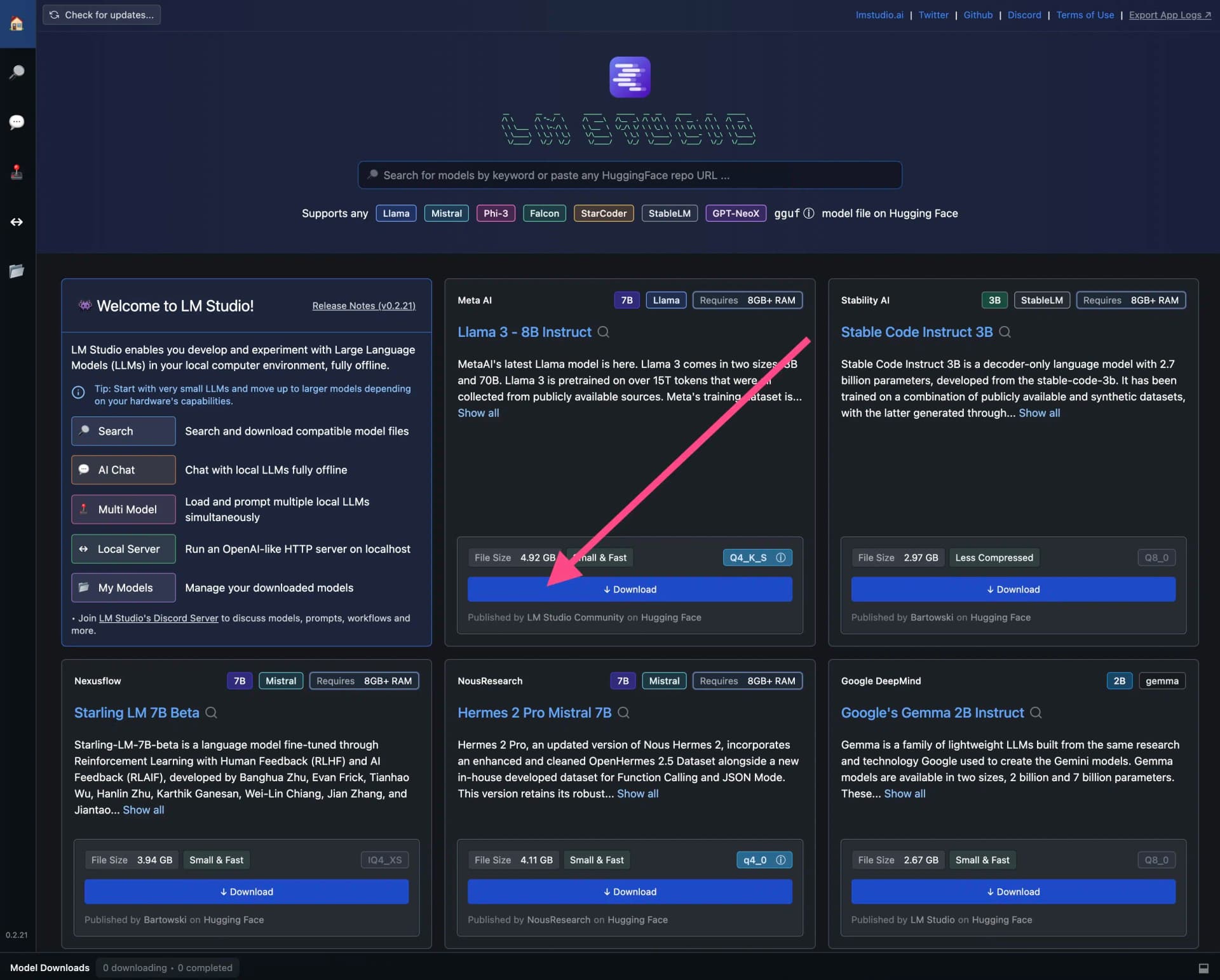Open My Models using the folder icon

point(17,271)
